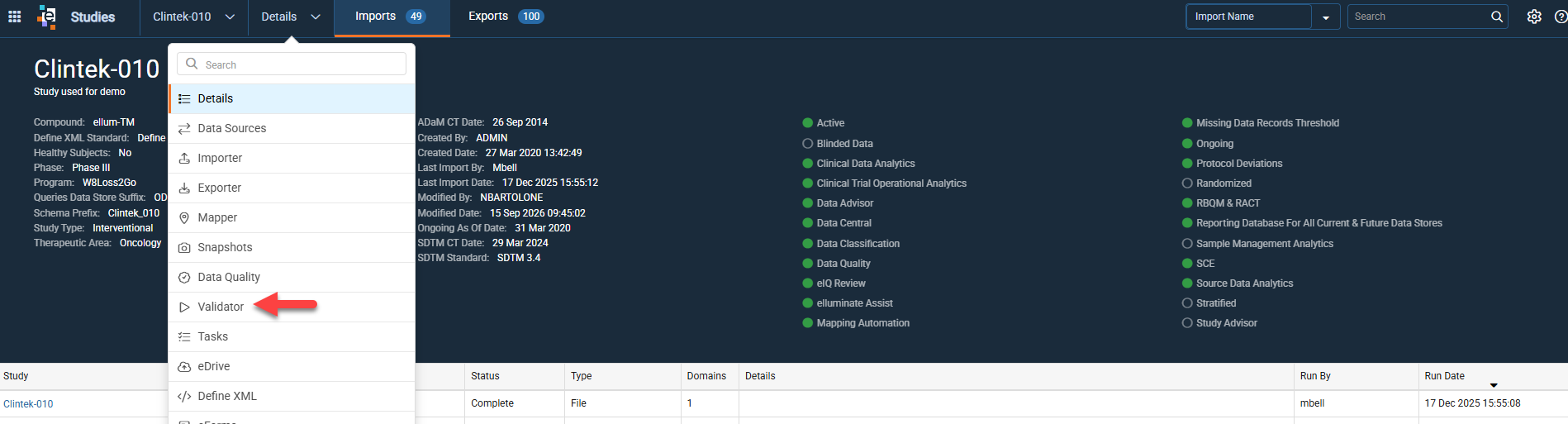The width and height of the screenshot is (1568, 424).
Task: Click the Snapshots camera icon
Action: [x=184, y=247]
